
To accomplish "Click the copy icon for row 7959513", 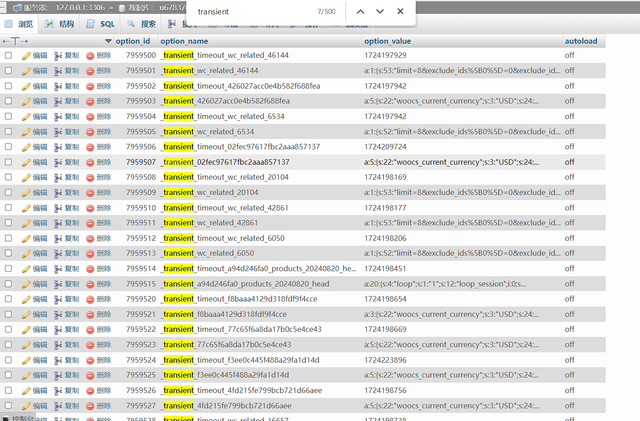I will pyautogui.click(x=58, y=254).
